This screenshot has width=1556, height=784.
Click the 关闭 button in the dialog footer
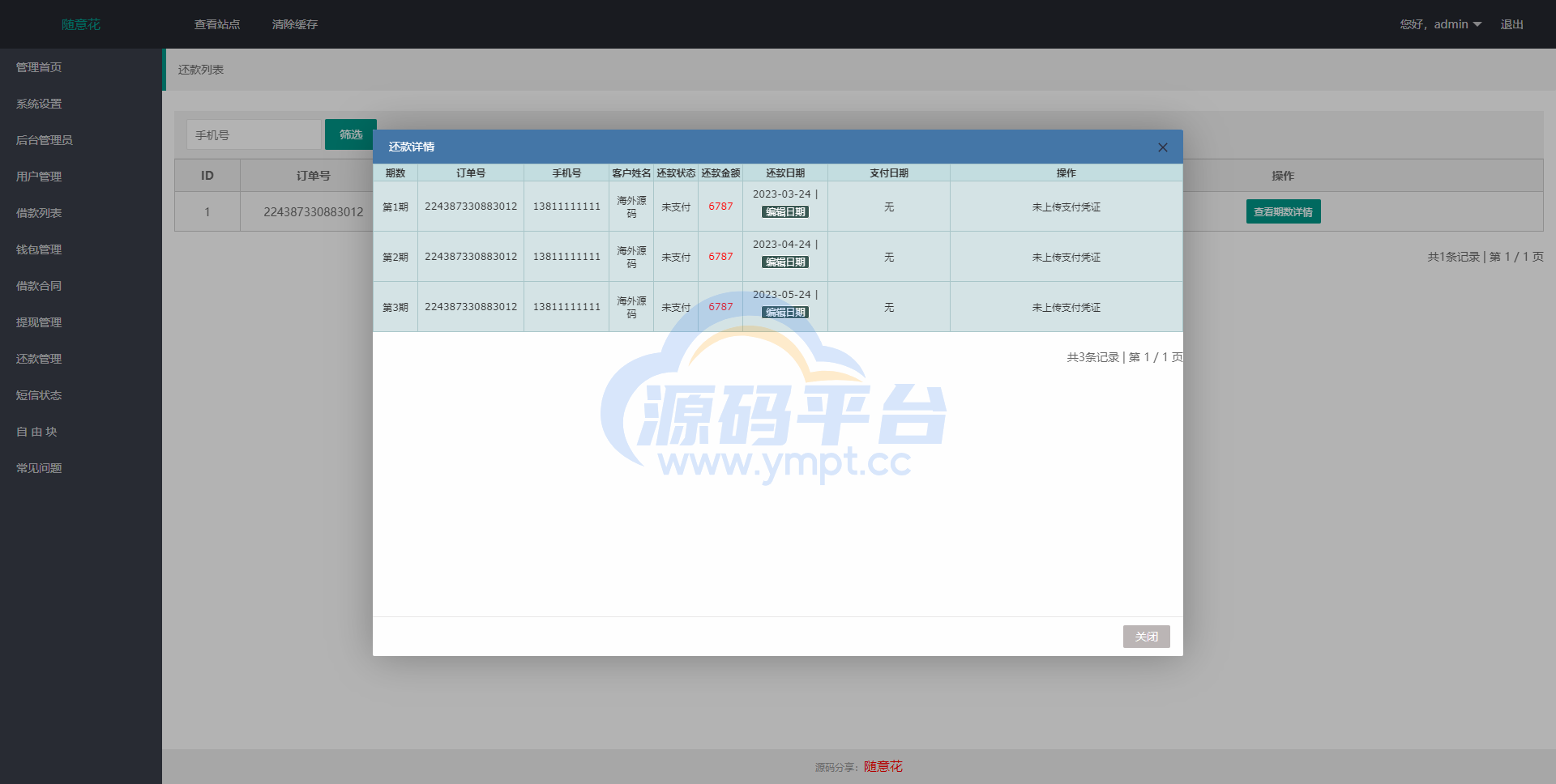coord(1146,637)
